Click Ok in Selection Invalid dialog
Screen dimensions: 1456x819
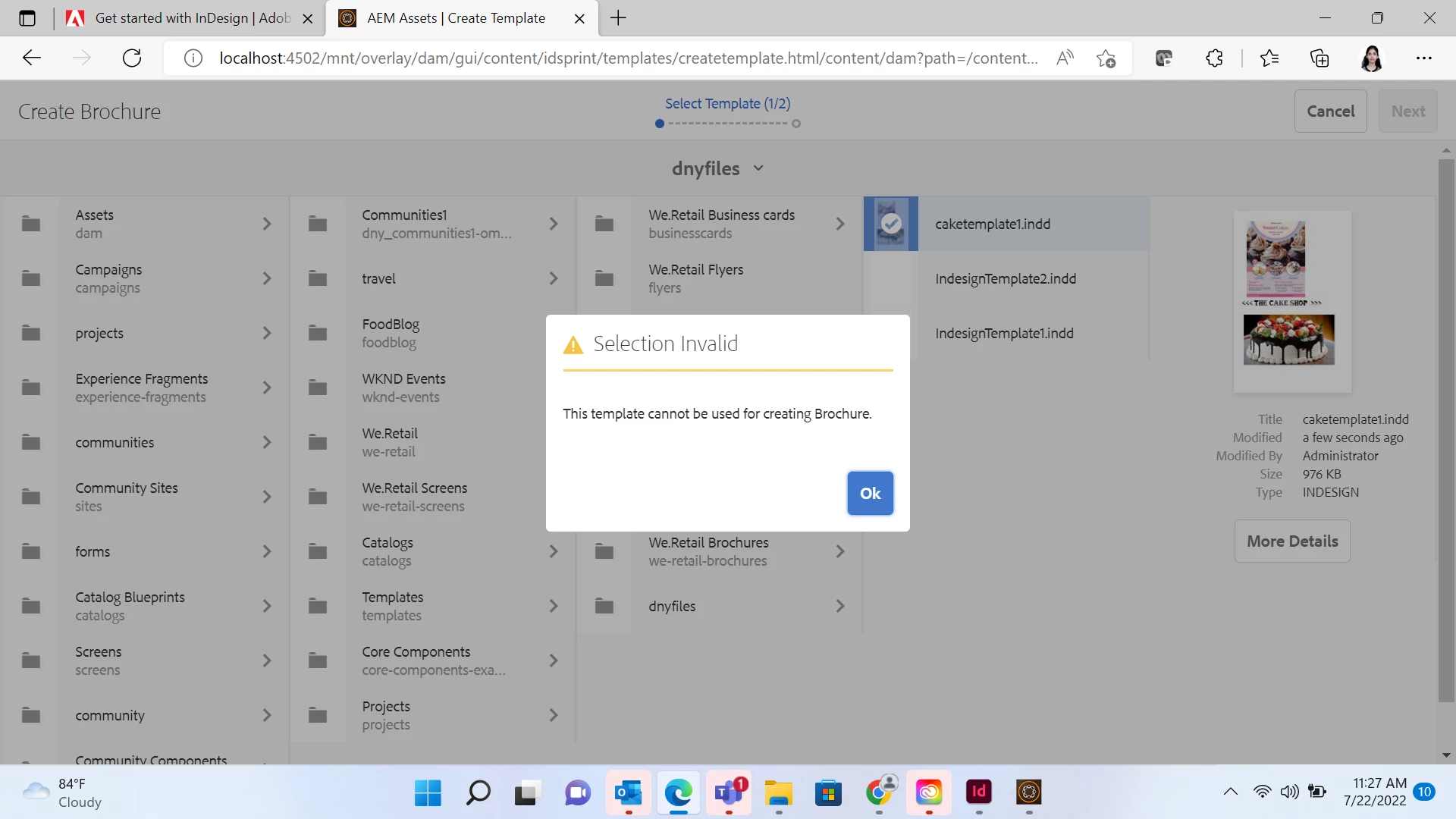(870, 493)
